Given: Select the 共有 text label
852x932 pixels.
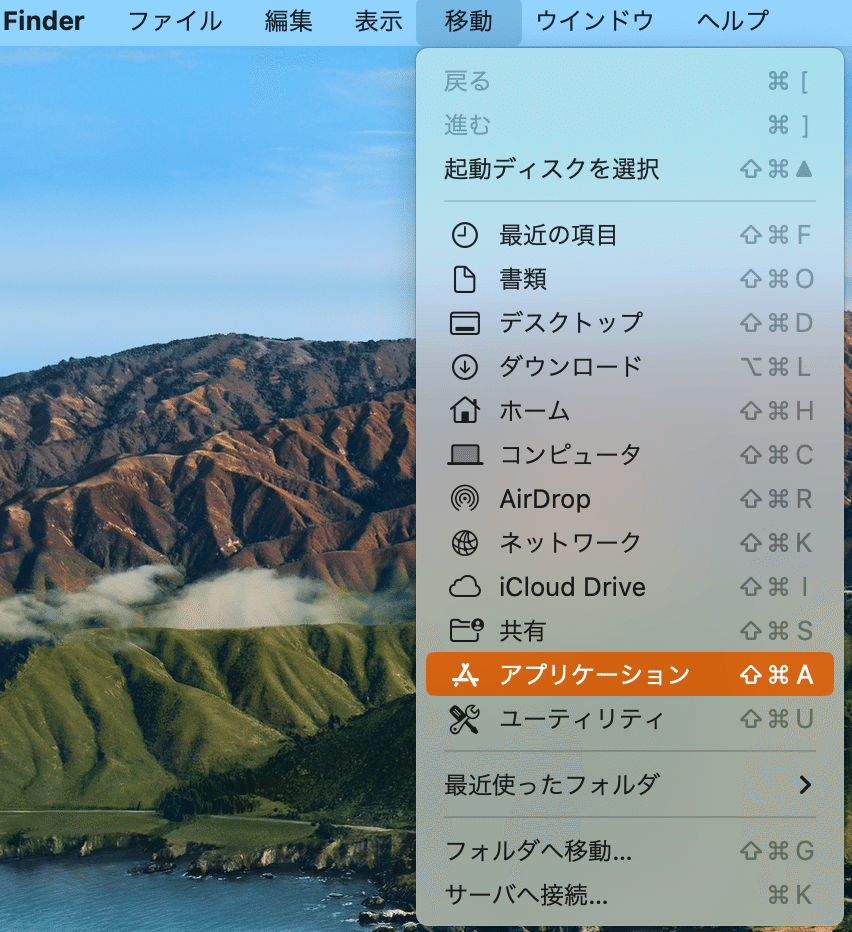Looking at the screenshot, I should click(523, 631).
